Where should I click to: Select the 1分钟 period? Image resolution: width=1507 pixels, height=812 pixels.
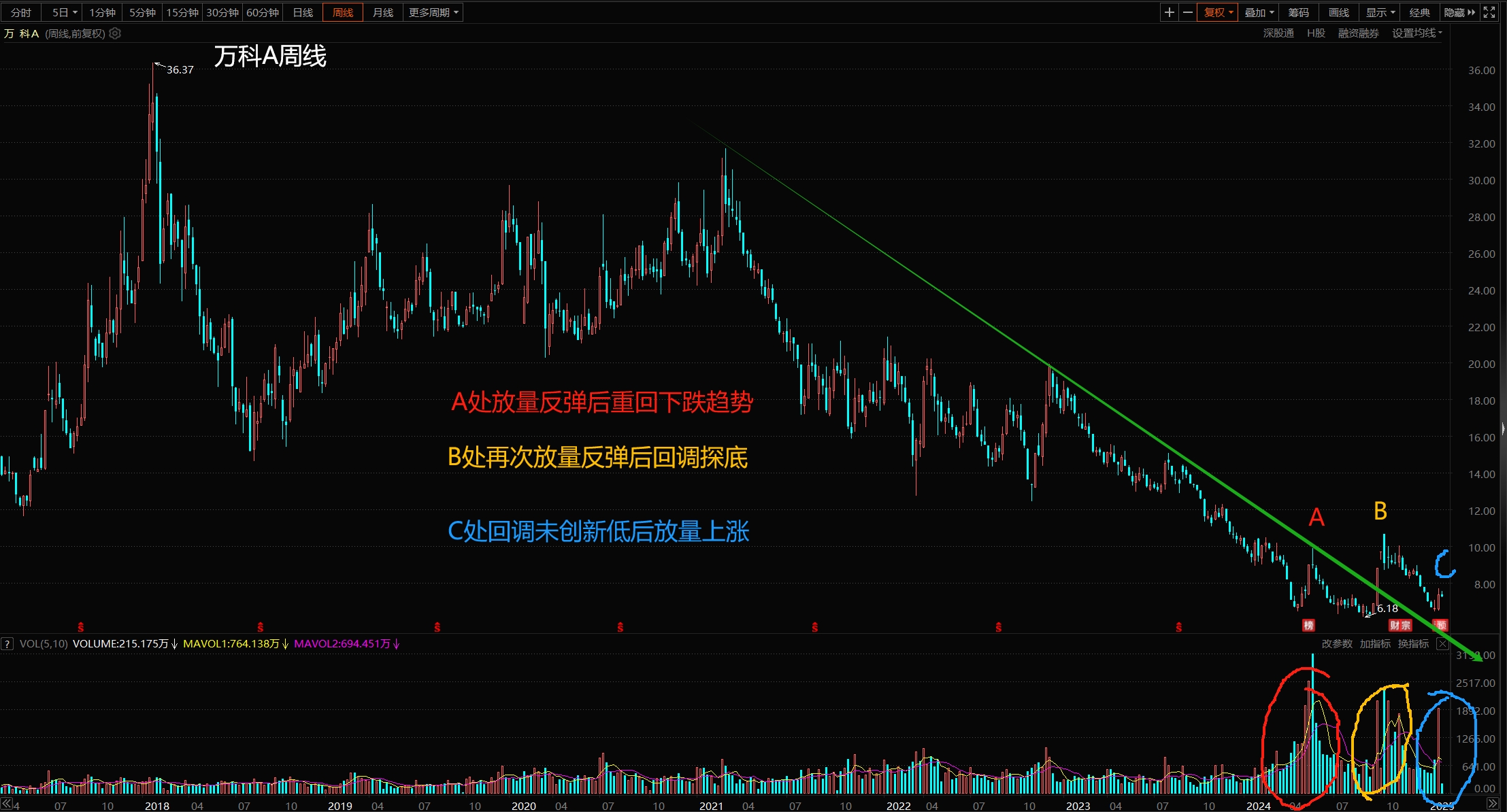pyautogui.click(x=102, y=12)
